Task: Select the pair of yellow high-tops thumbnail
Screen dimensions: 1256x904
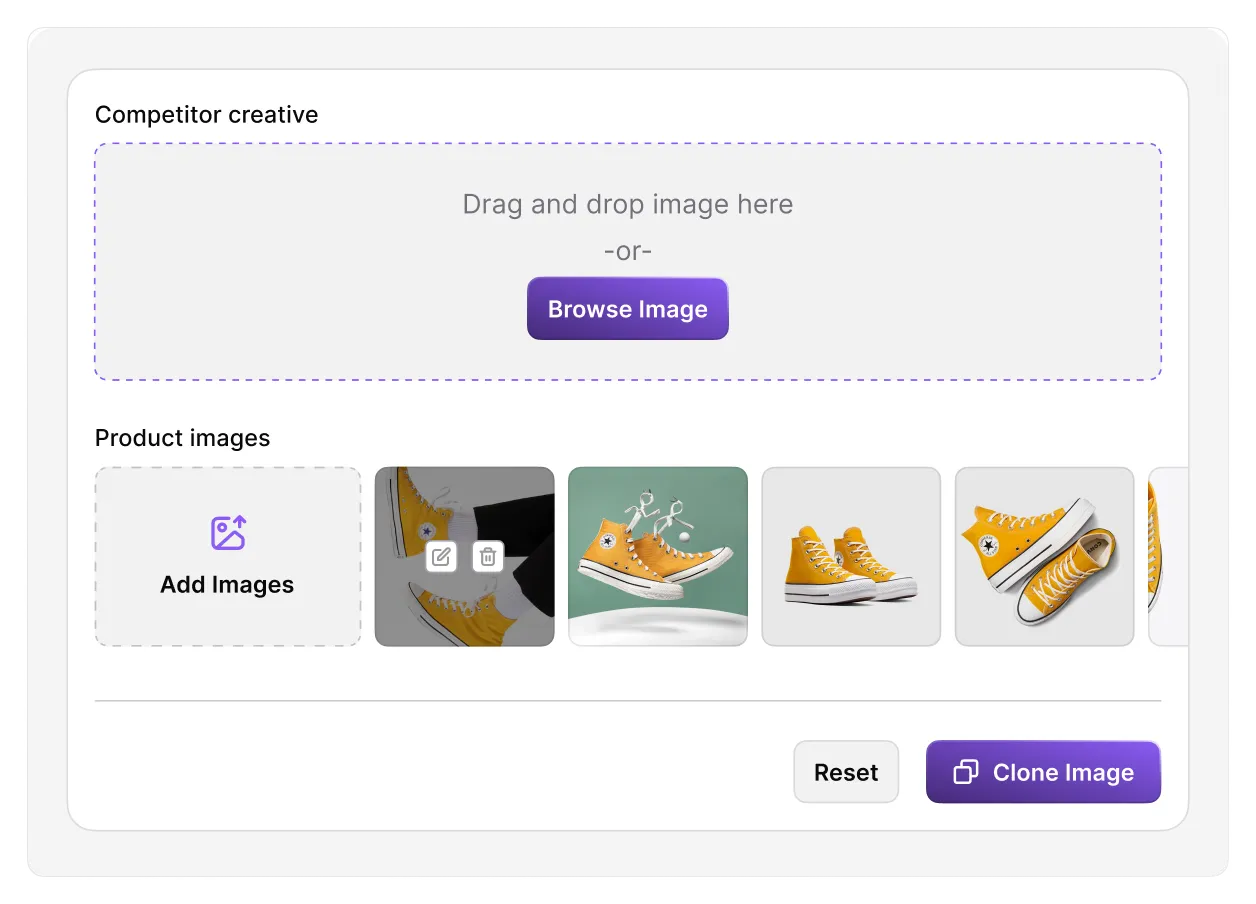Action: [x=851, y=556]
